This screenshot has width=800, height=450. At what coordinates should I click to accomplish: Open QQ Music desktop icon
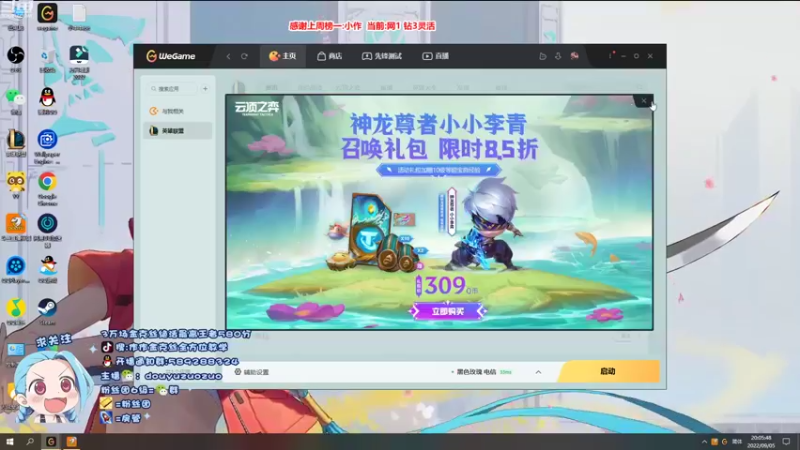16,311
